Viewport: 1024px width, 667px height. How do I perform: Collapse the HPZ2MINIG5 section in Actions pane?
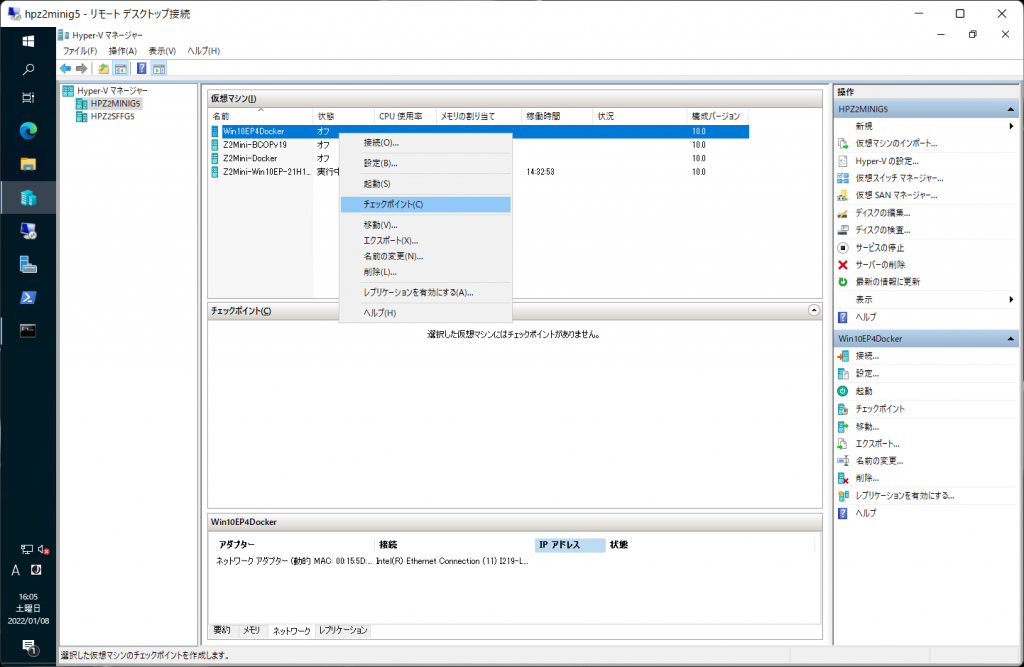(x=1010, y=109)
